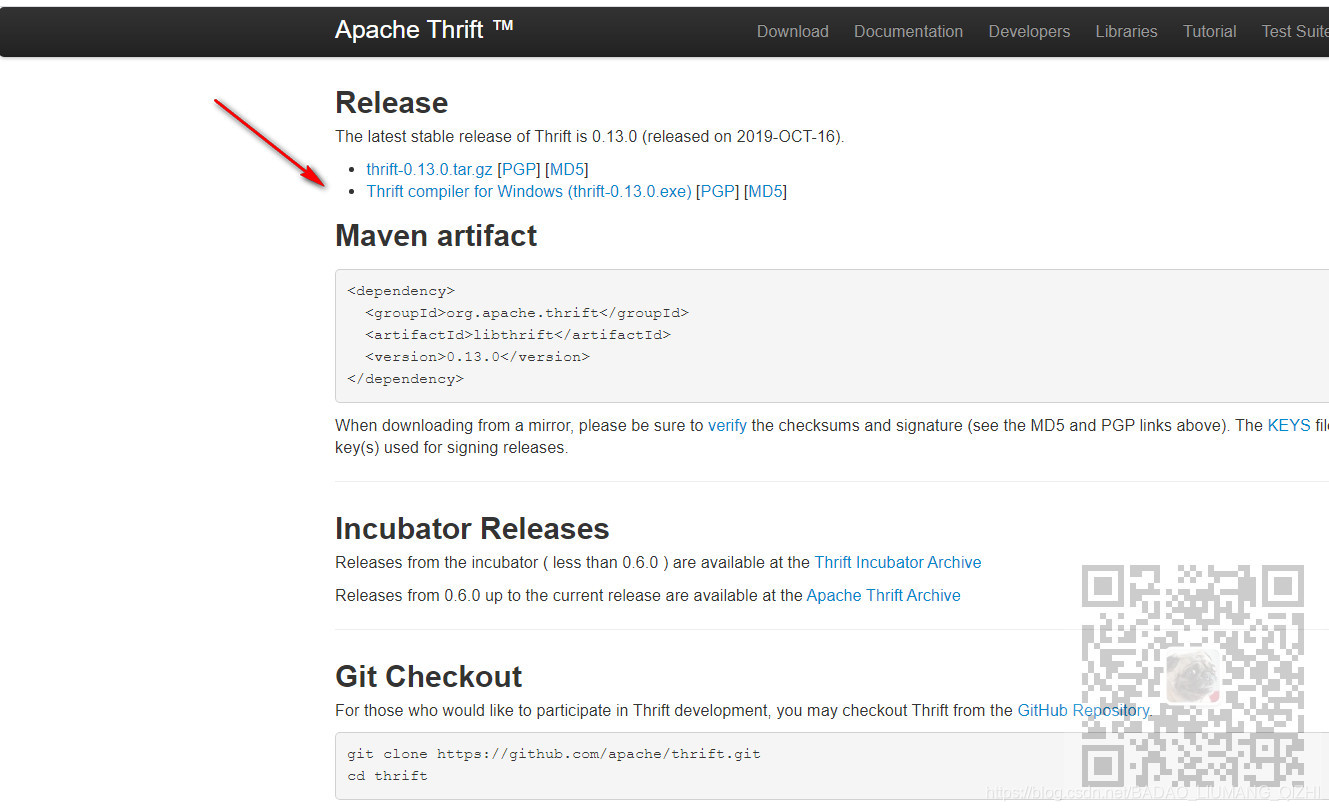
Task: Download the thrift-0.13.0.tar.gz release
Action: click(429, 169)
